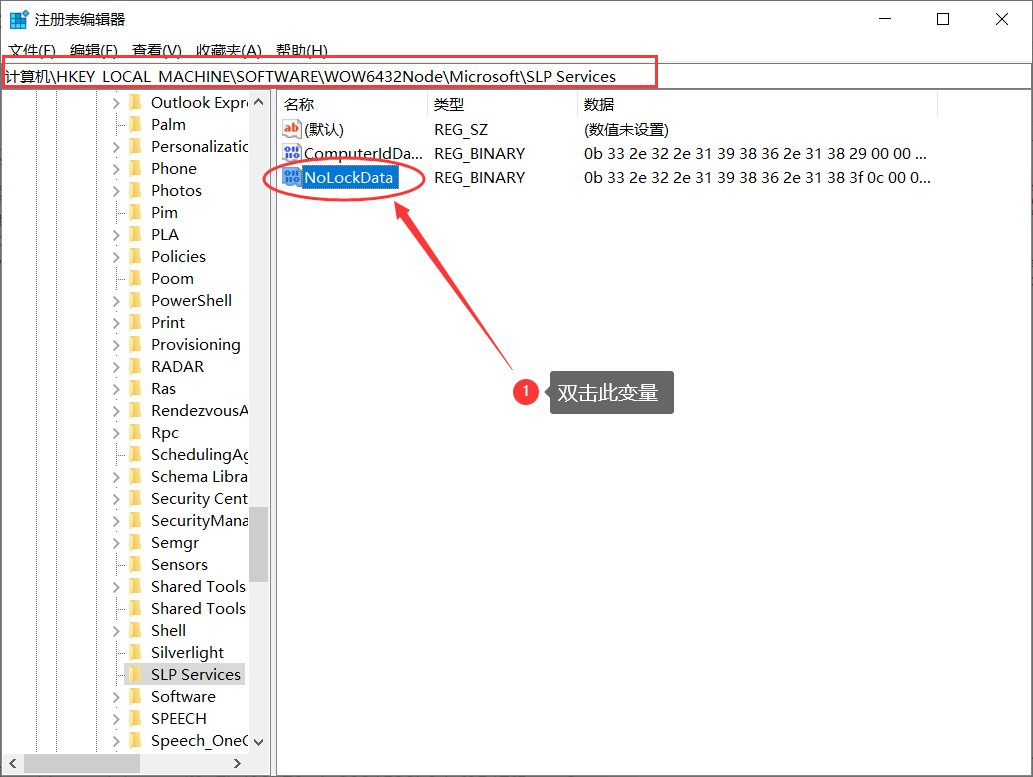The width and height of the screenshot is (1033, 777).
Task: Select the NoLockData binary value icon
Action: (291, 177)
